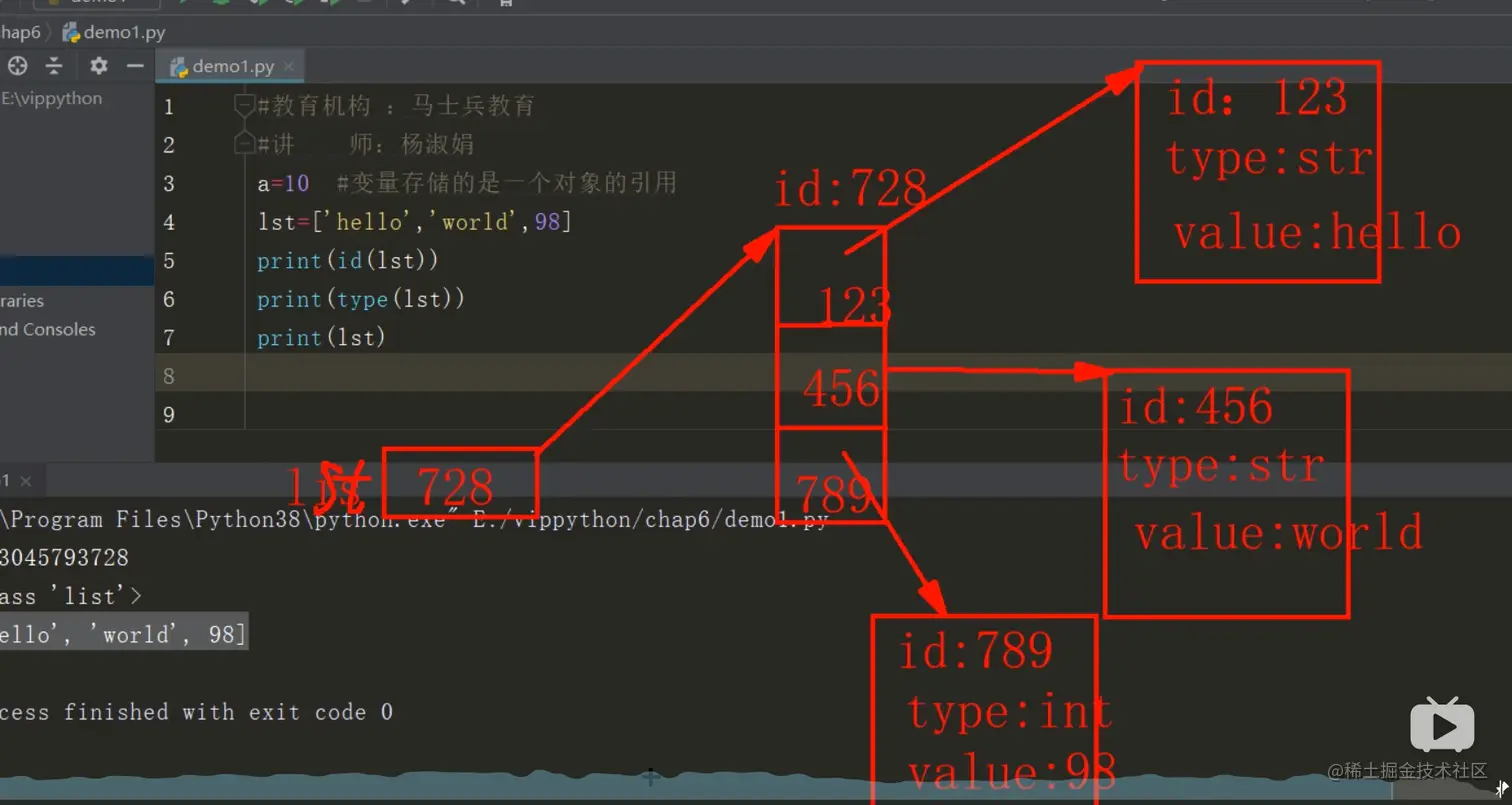Screen dimensions: 1512x805
Task: Select the E:\vippython project root
Action: tap(52, 99)
